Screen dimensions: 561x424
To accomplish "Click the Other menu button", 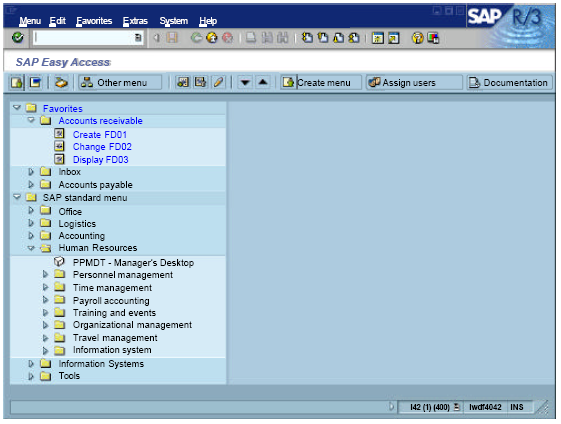I will point(120,83).
